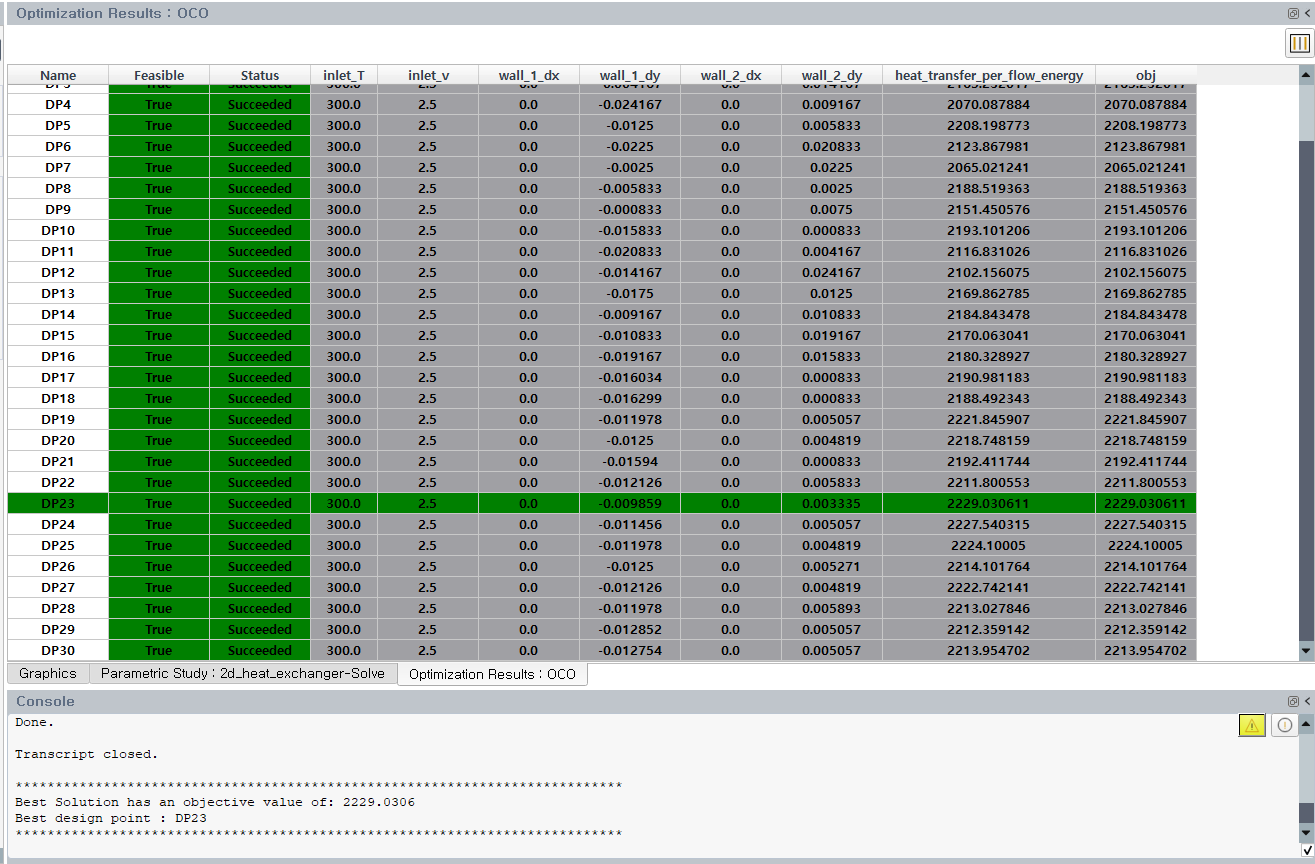Click console line 'Best Solution has an objective value'

coord(215,802)
